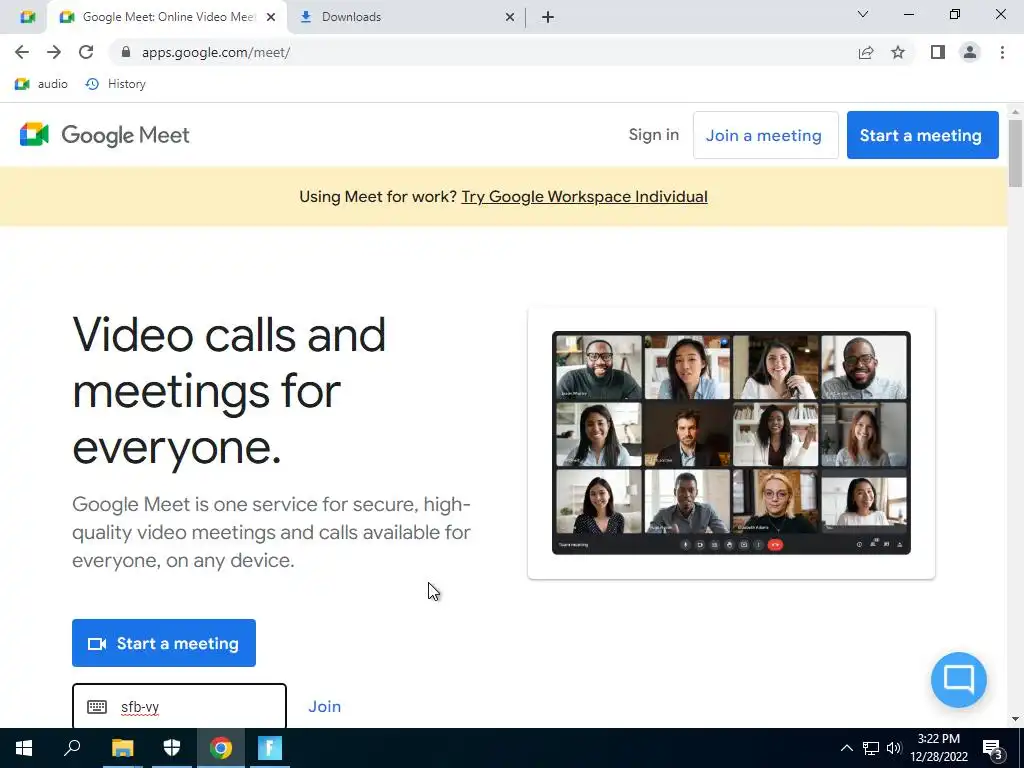Screen dimensions: 1024x768
Task: Click the scrollbar down arrow
Action: point(1015,719)
